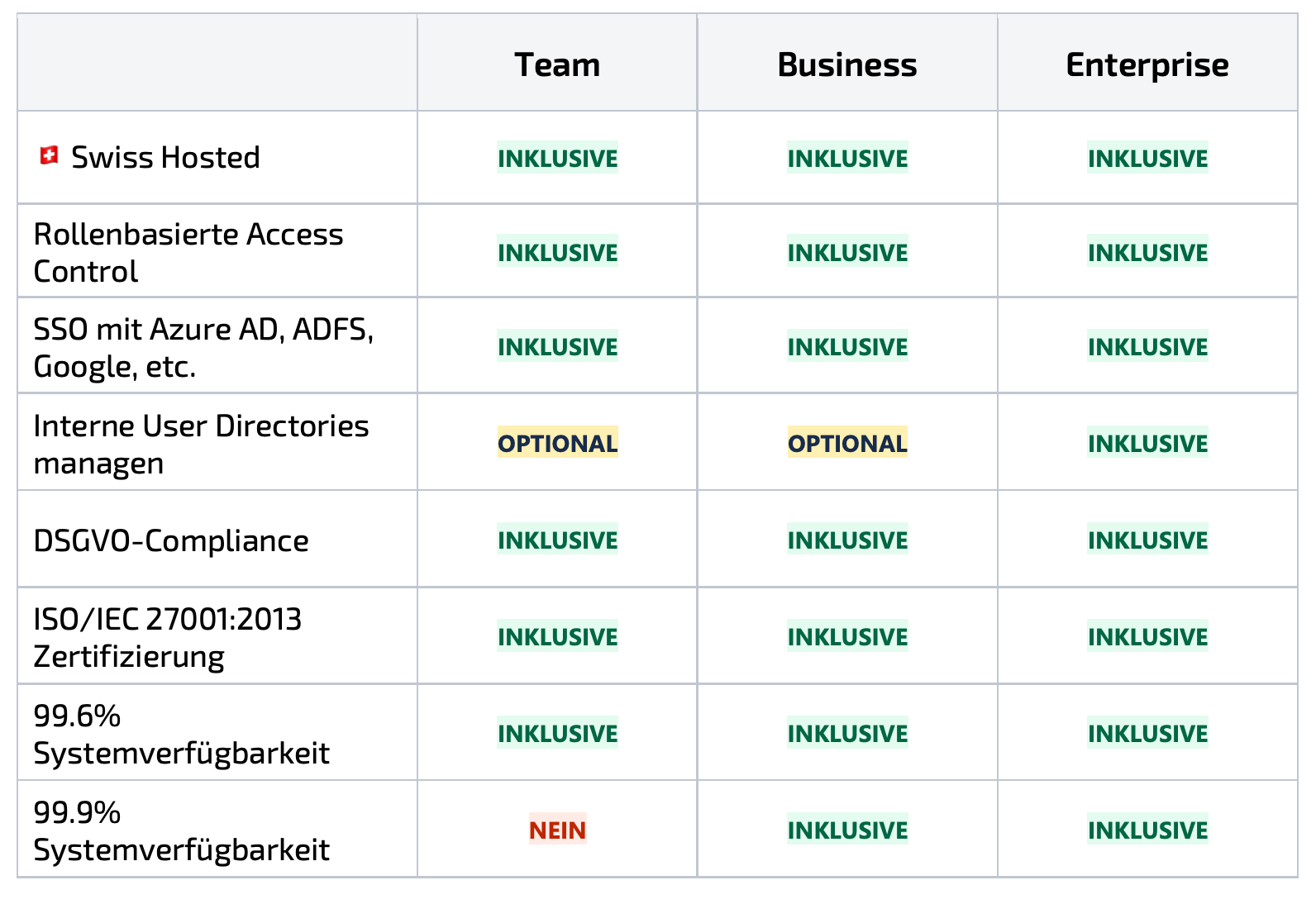Viewport: 1316px width, 904px height.
Task: Click the red NEIN badge under Team
Action: (558, 830)
